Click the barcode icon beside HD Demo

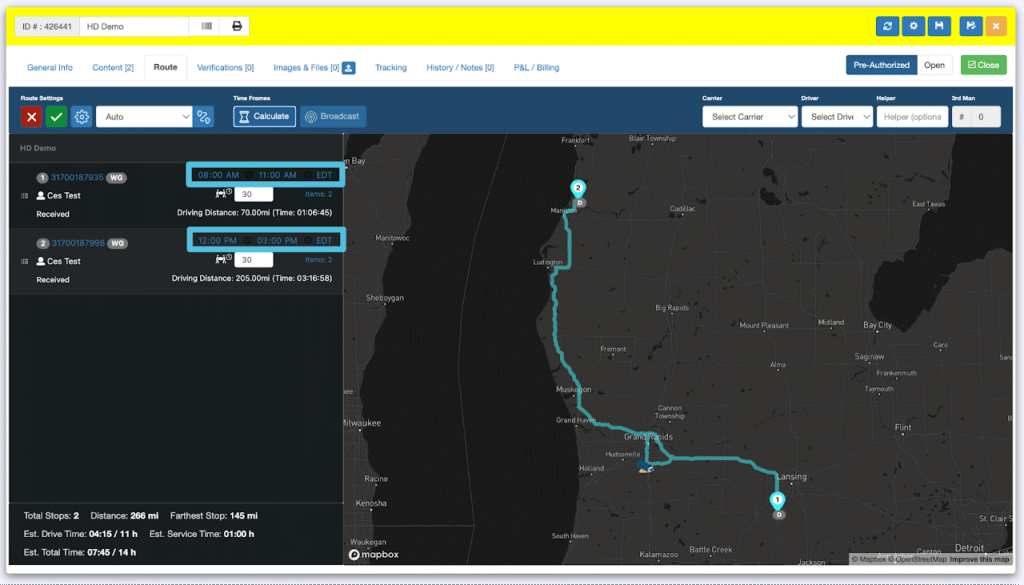tap(206, 26)
